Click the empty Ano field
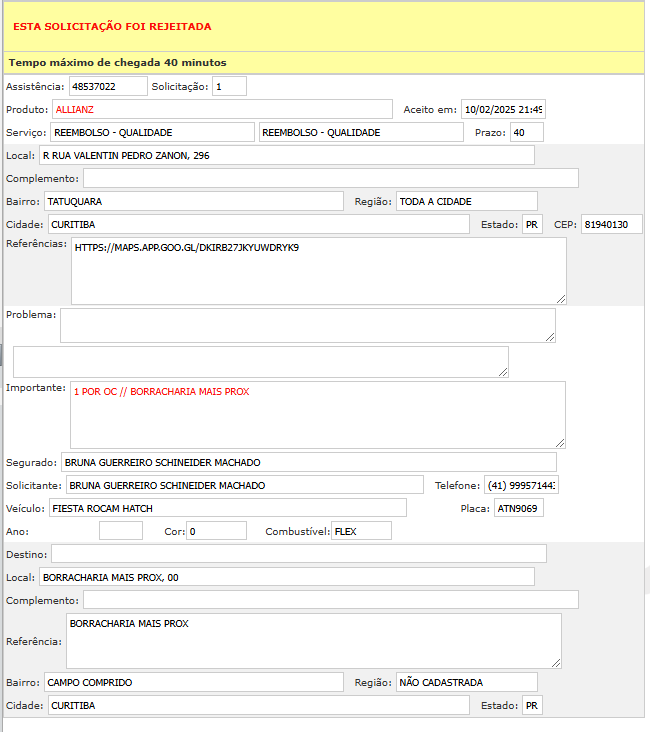The height and width of the screenshot is (732, 650). (x=121, y=531)
